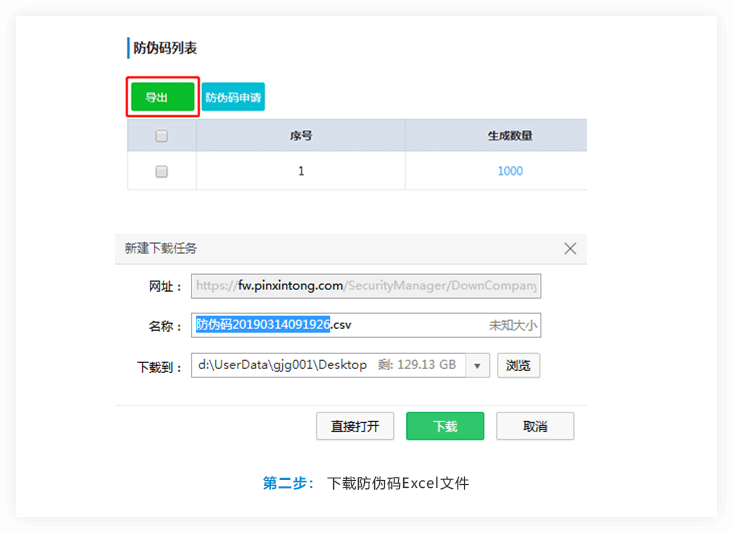Image resolution: width=733 pixels, height=533 pixels.
Task: Check the checkbox for row 1
Action: (162, 171)
